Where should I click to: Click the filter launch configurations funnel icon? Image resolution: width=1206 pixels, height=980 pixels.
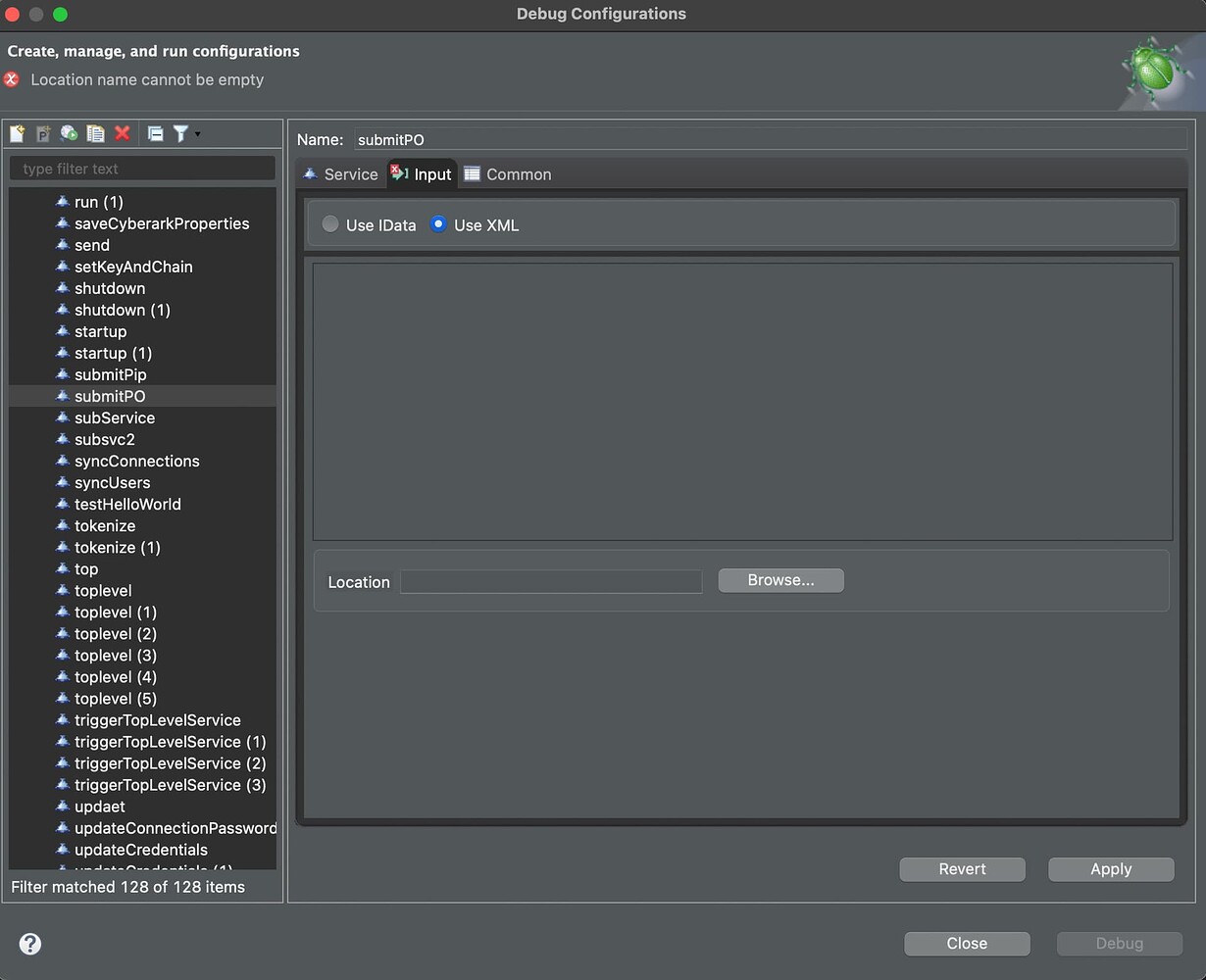[x=180, y=133]
